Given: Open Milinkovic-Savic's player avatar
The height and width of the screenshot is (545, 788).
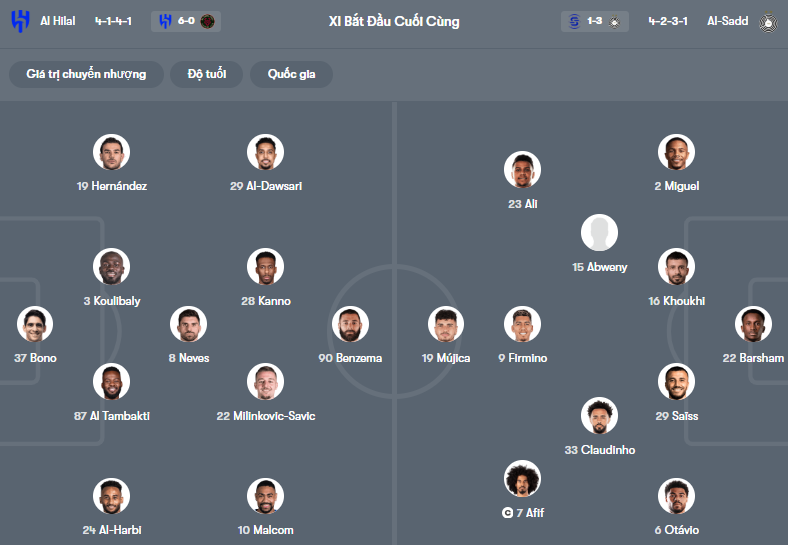Looking at the screenshot, I should coord(265,382).
